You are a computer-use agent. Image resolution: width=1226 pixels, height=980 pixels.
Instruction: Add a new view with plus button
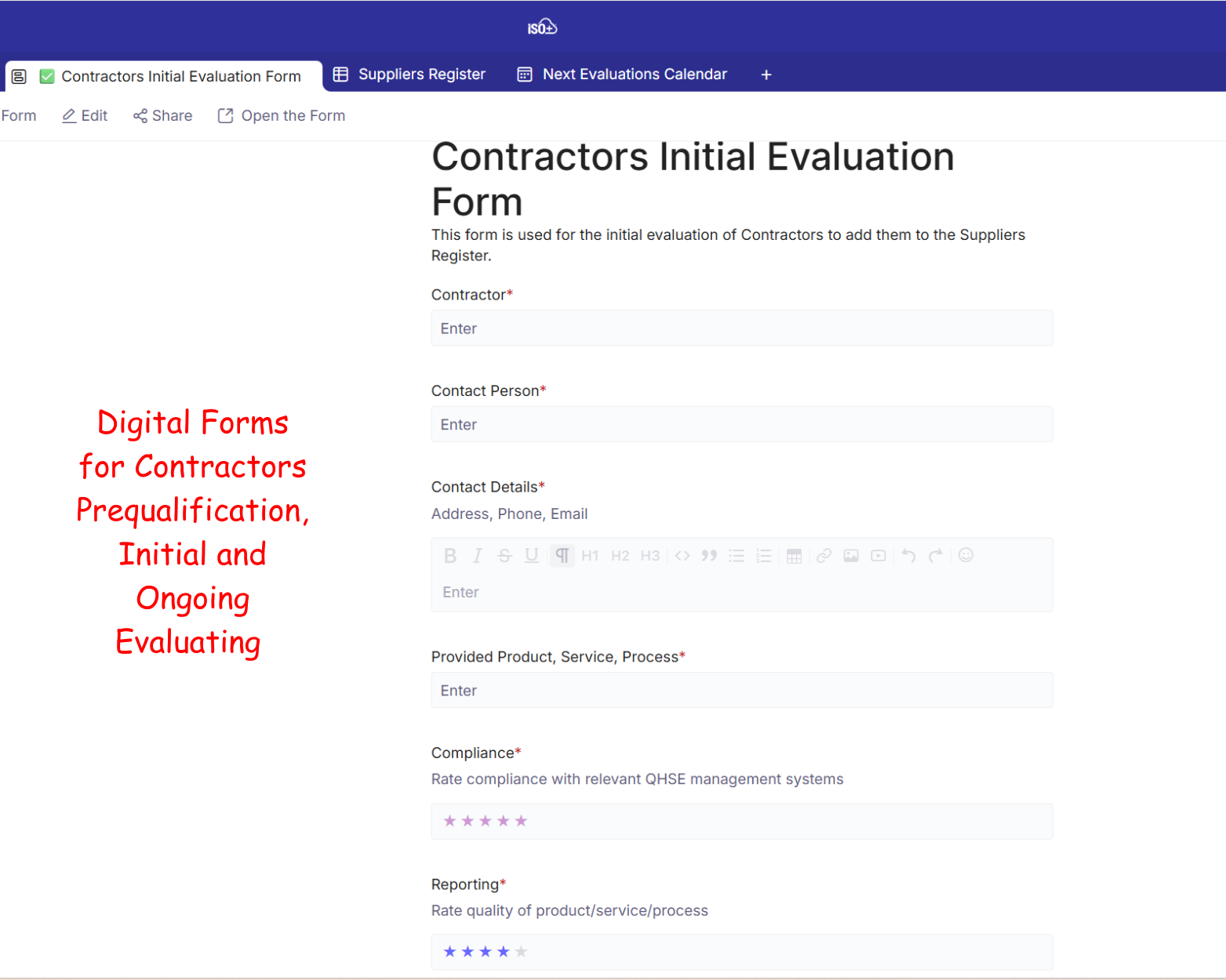click(766, 74)
